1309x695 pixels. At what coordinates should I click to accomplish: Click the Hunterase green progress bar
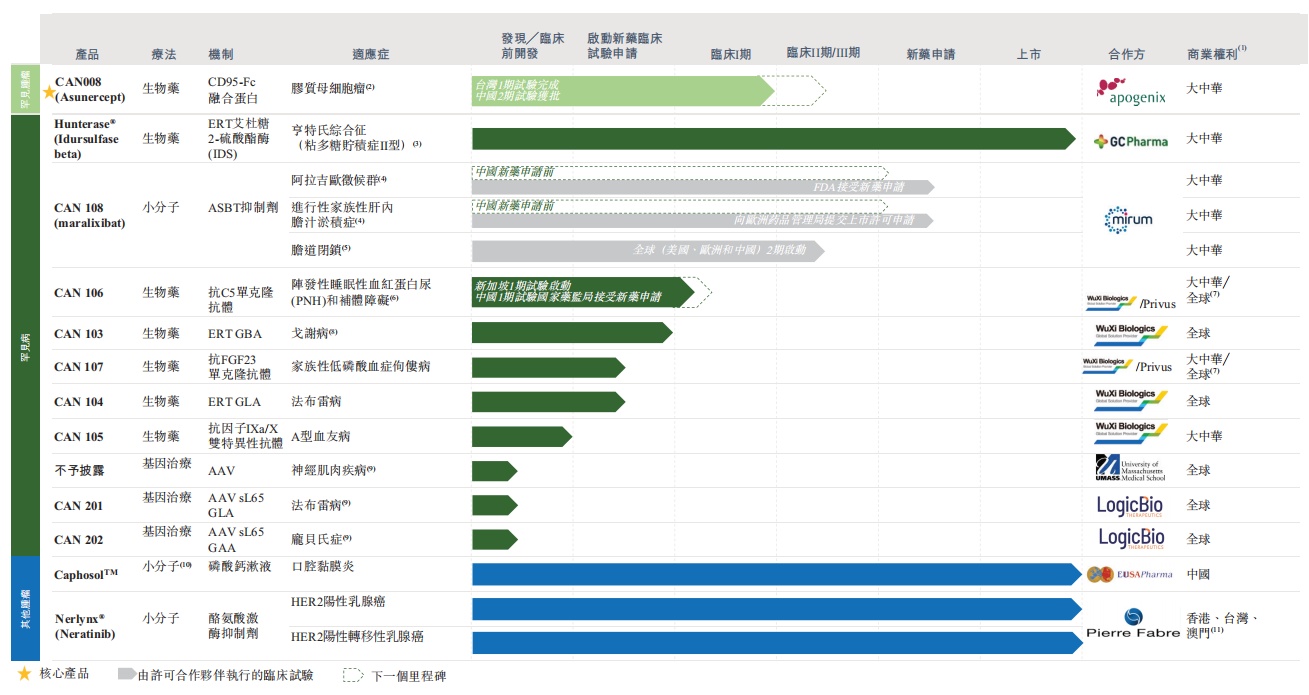774,139
